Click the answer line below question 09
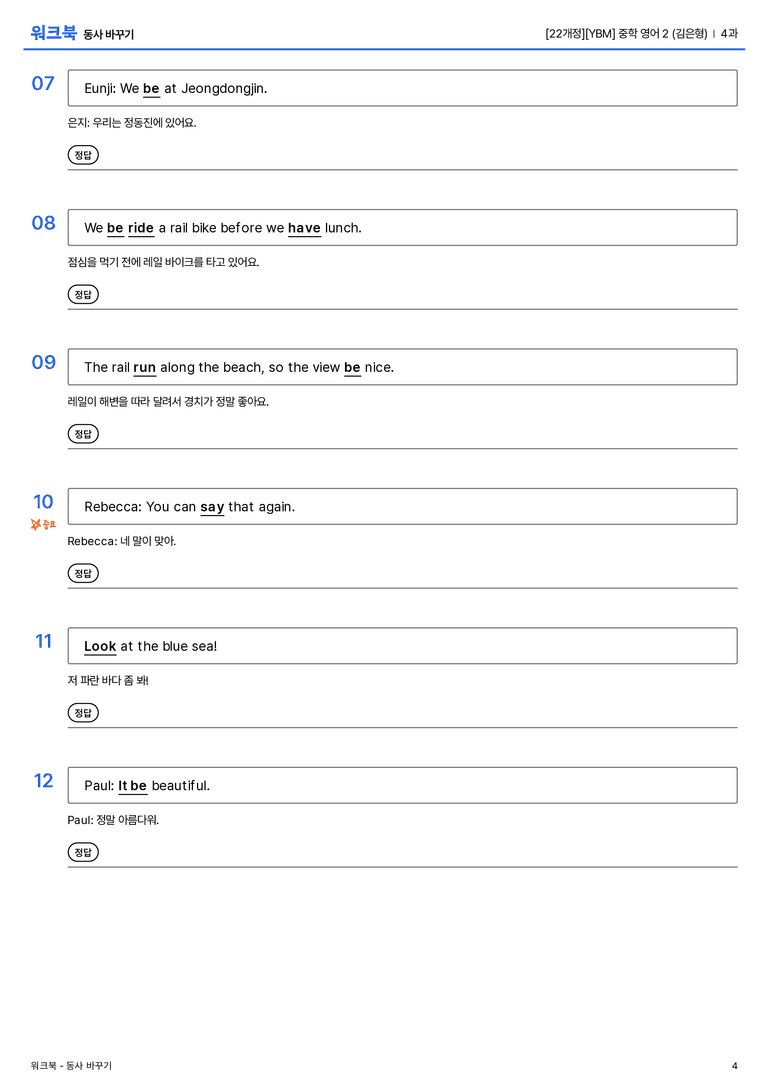The width and height of the screenshot is (768, 1087). click(402, 449)
